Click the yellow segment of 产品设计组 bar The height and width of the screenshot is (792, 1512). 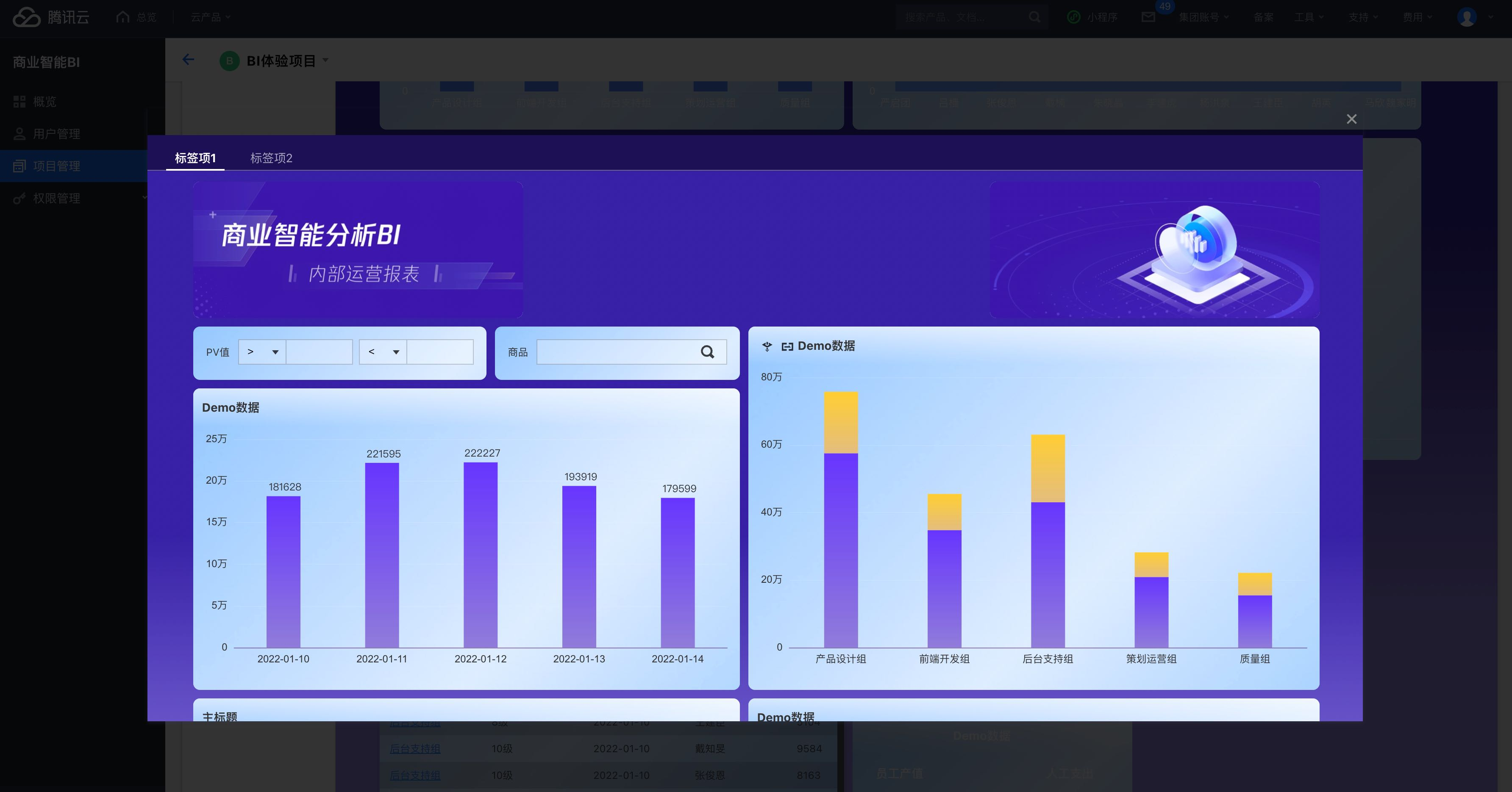coord(840,422)
